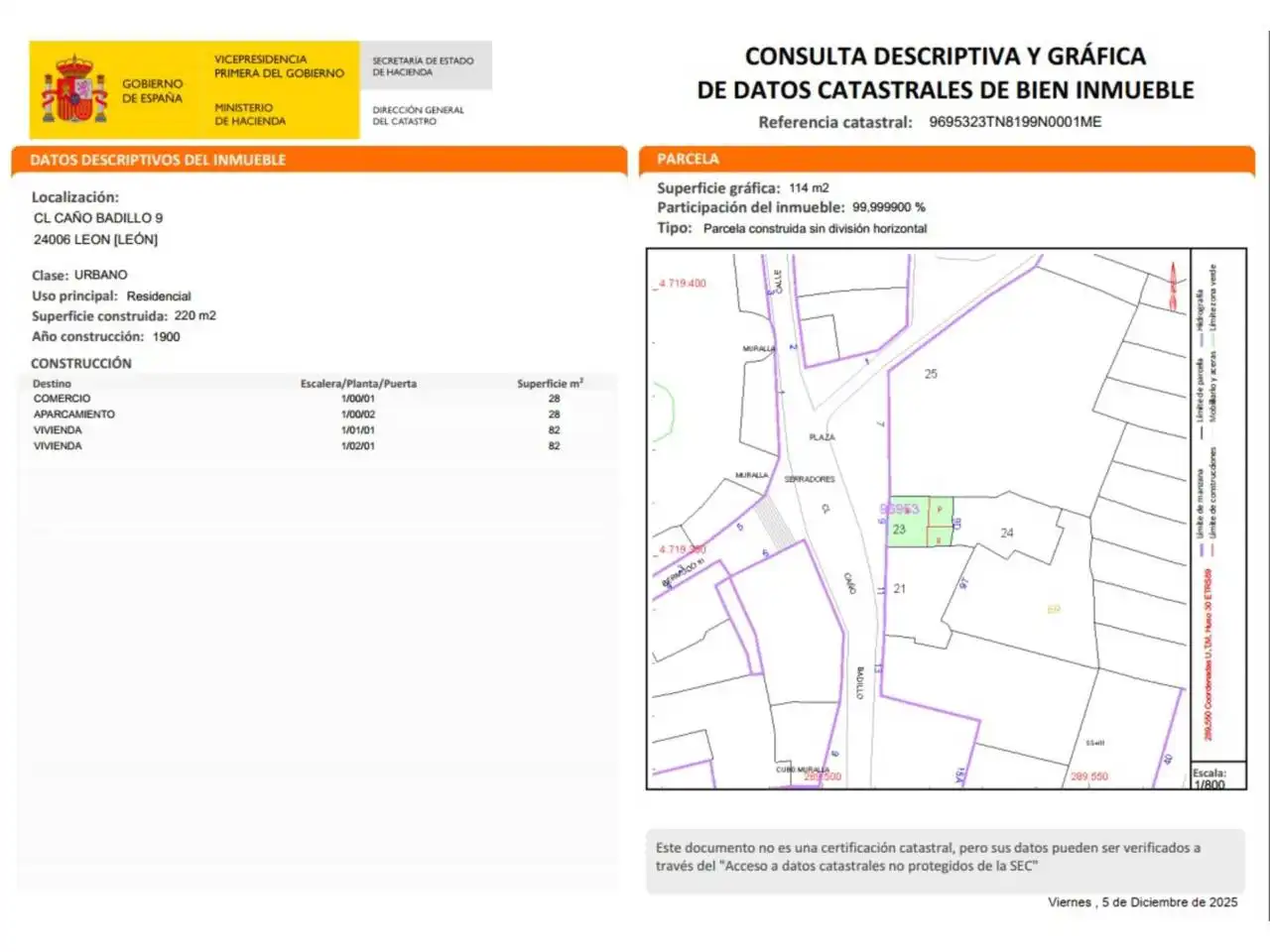Click the 'SERRADORES' label on the map

point(810,479)
